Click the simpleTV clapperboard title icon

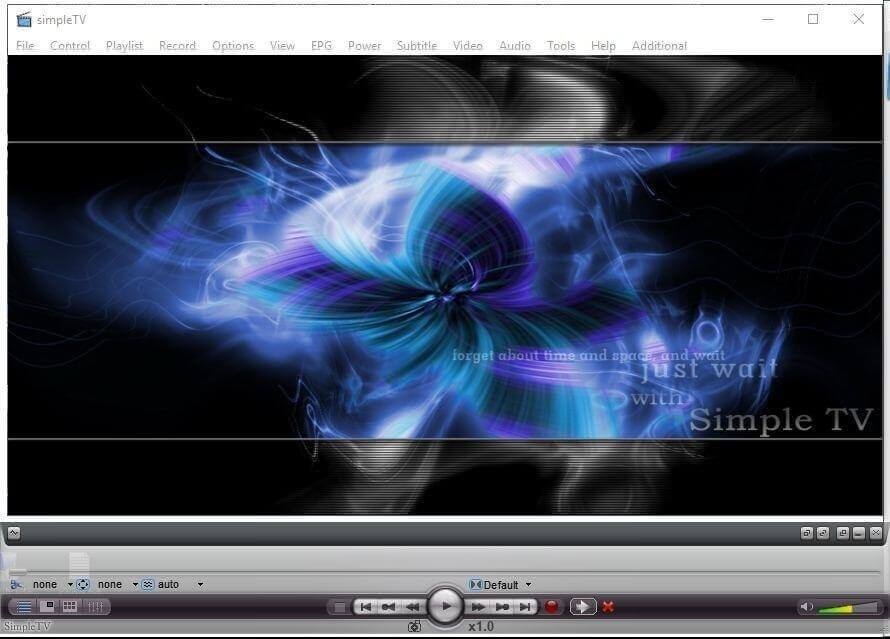[24, 19]
